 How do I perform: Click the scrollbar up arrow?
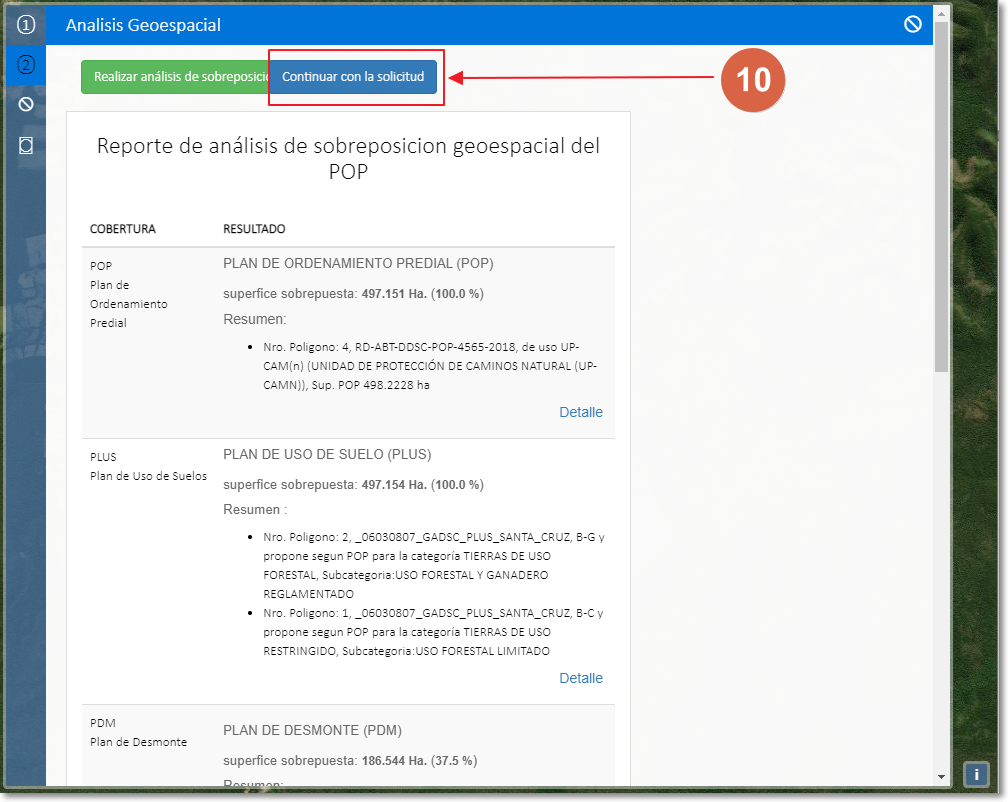(941, 13)
